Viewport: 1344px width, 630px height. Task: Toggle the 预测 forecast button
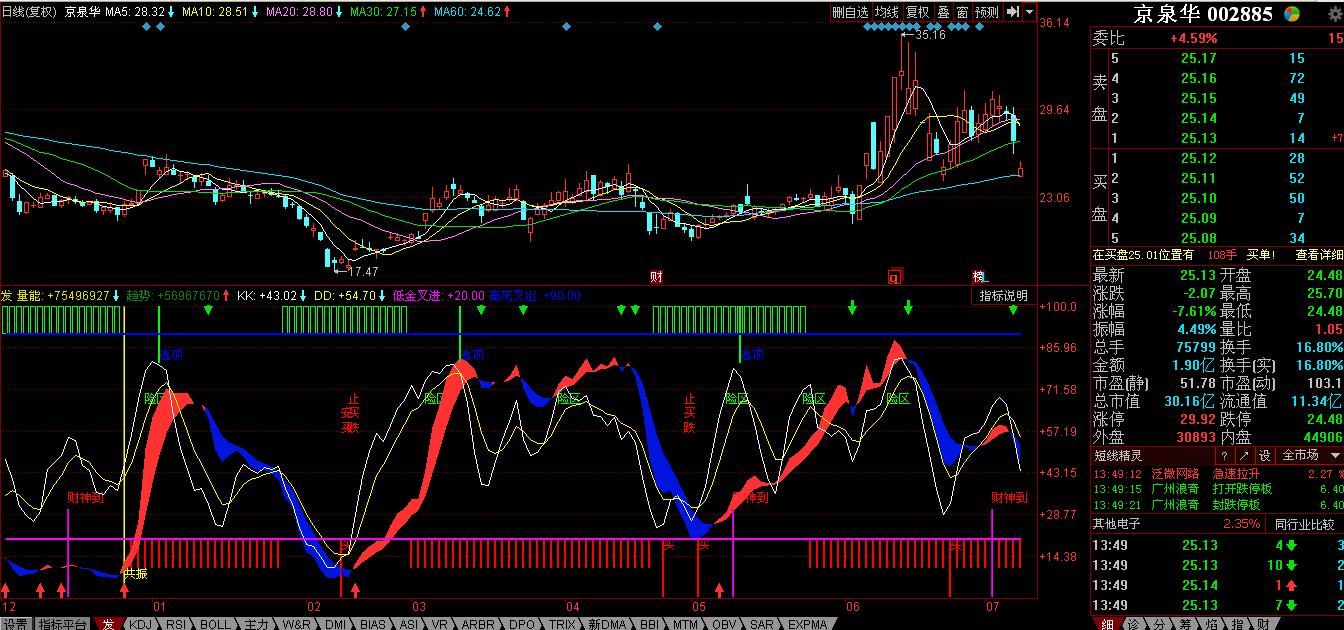[986, 12]
